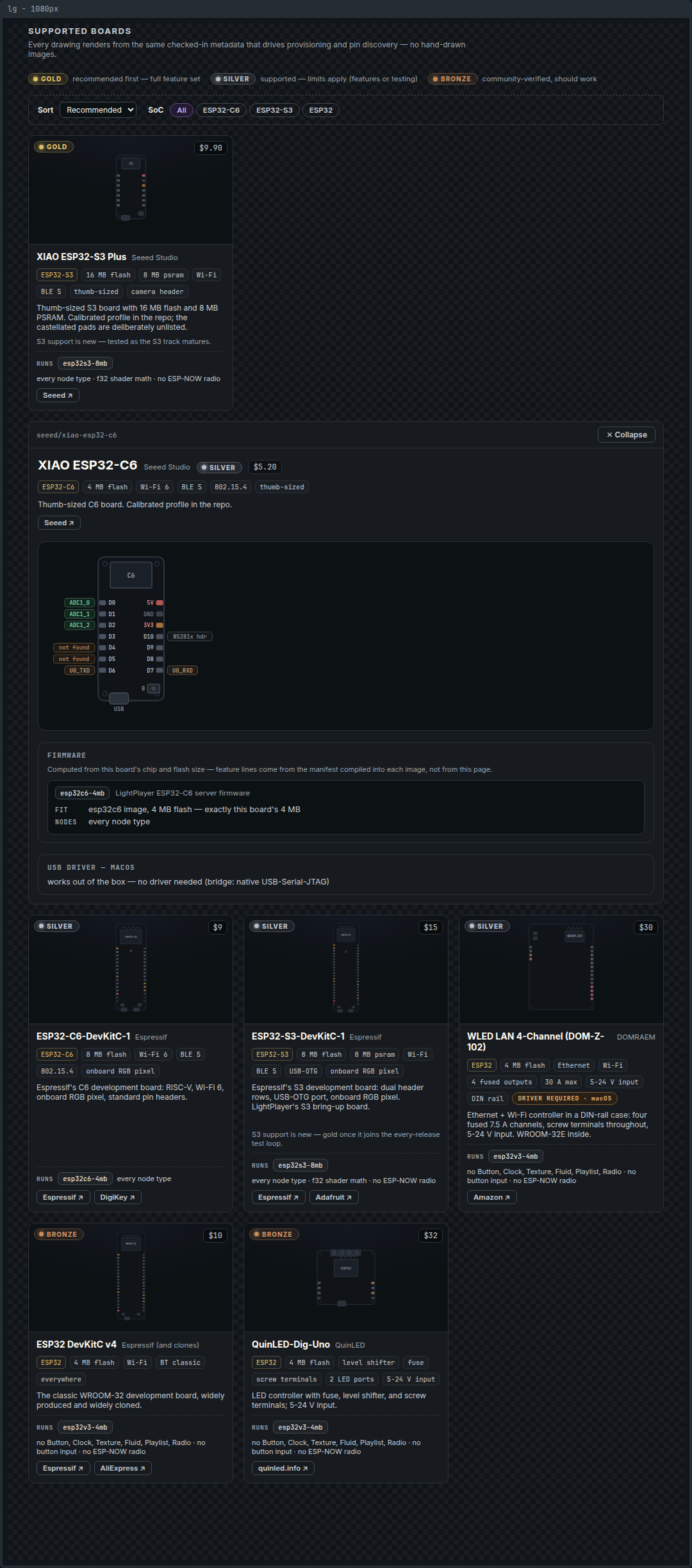This screenshot has width=692, height=1568.
Task: Click the camera header tag
Action: tap(158, 291)
